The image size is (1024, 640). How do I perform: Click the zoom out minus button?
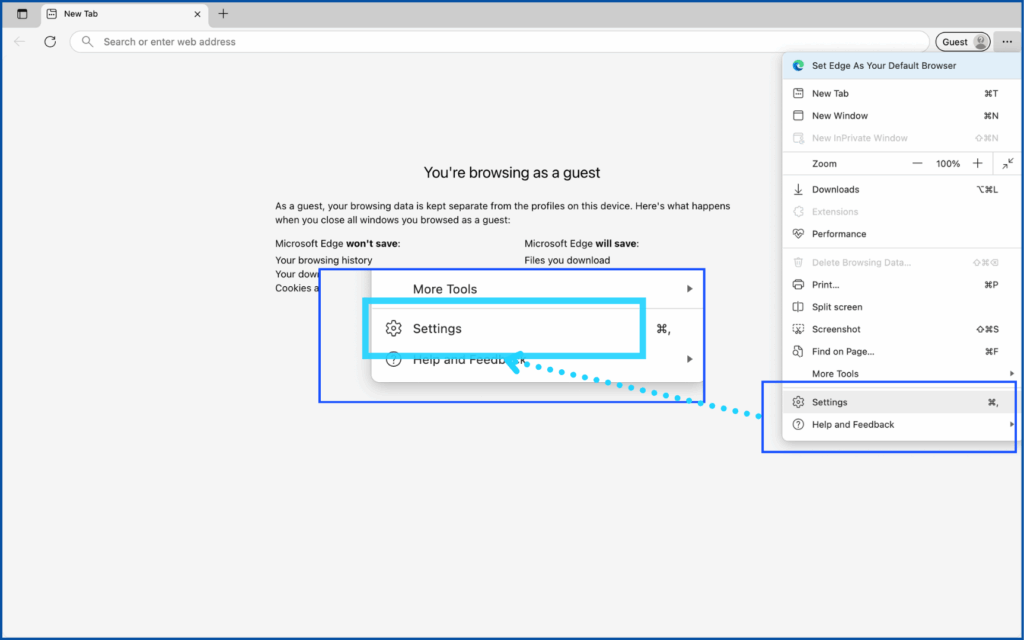917,163
